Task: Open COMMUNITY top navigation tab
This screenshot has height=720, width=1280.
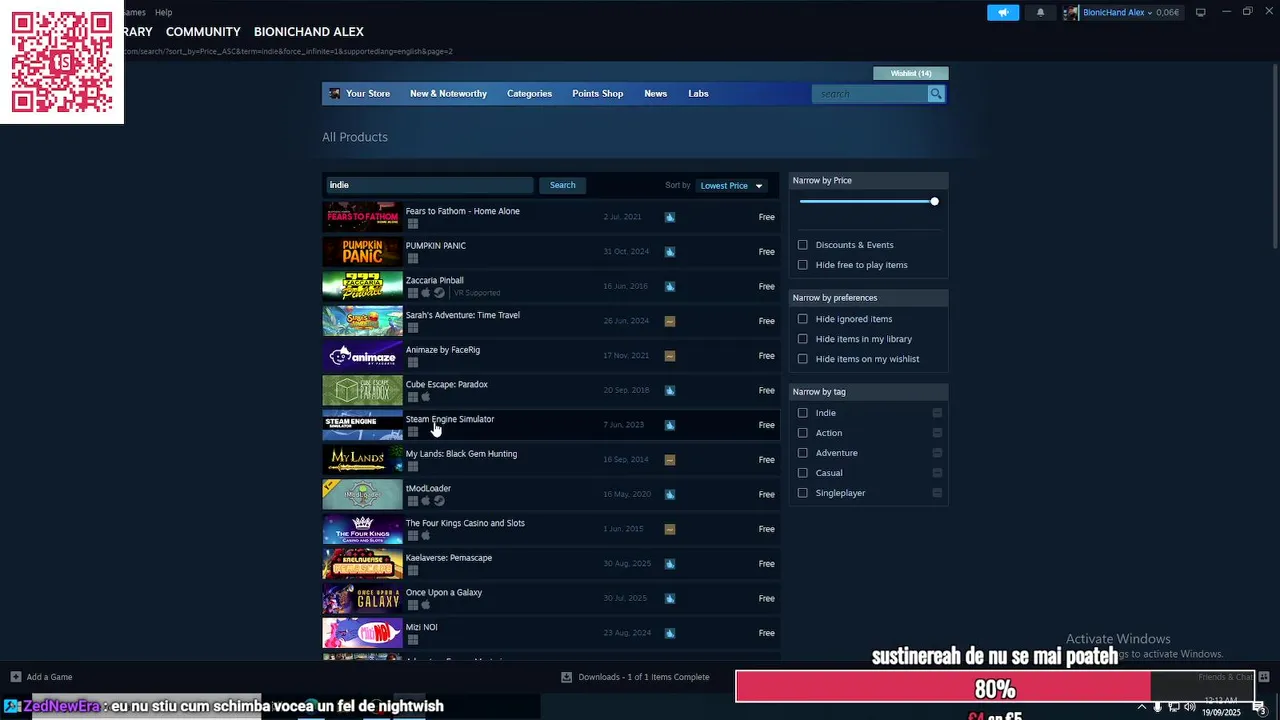Action: click(203, 32)
